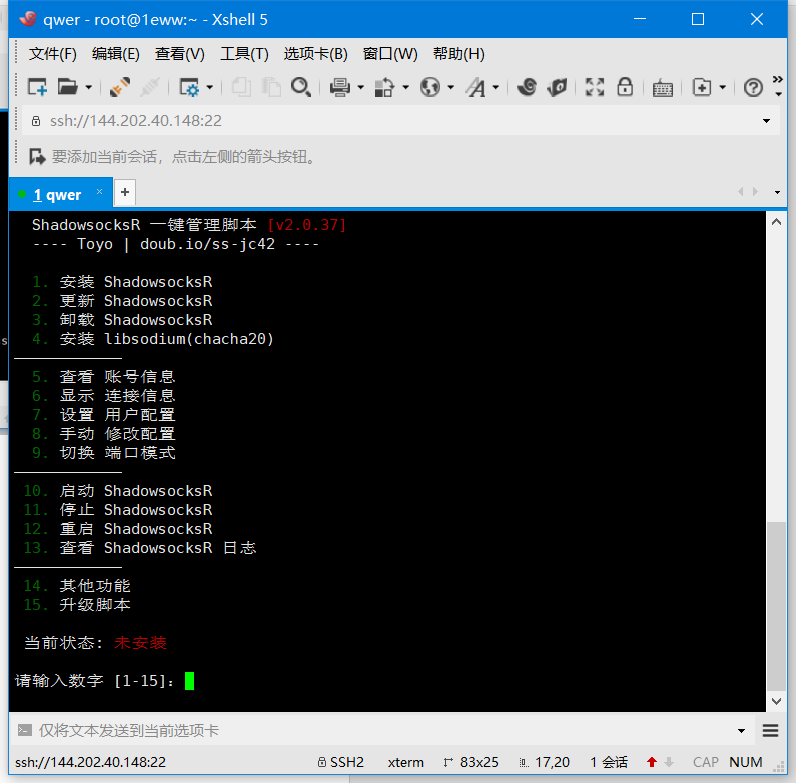This screenshot has width=796, height=783.
Task: Click the lock screen padlock icon
Action: click(625, 87)
